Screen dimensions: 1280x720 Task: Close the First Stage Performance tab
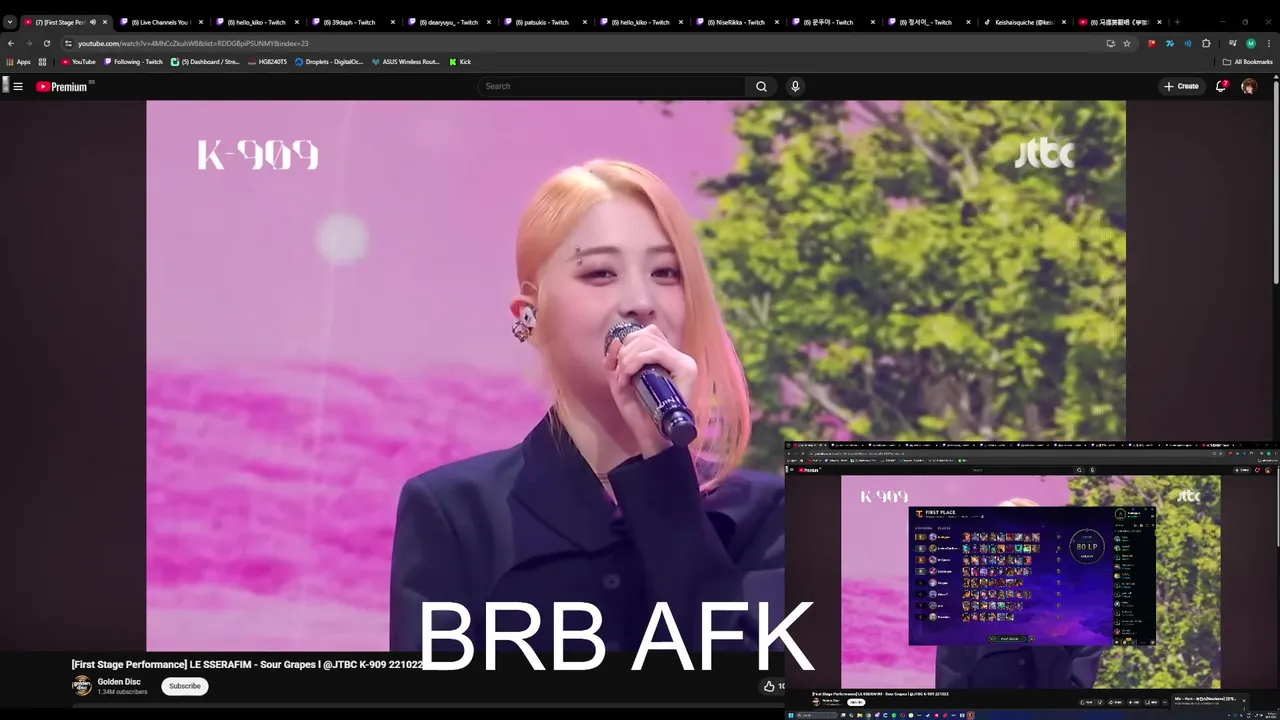point(104,22)
